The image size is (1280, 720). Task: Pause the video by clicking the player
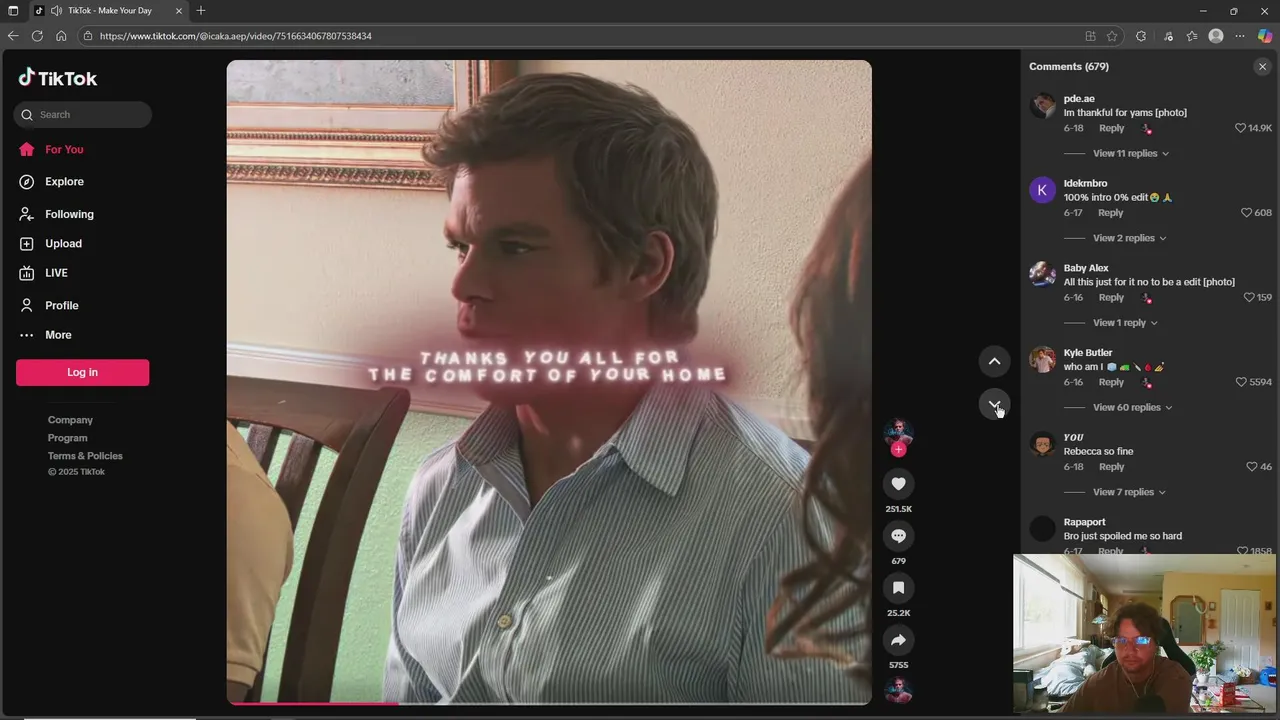click(x=549, y=382)
